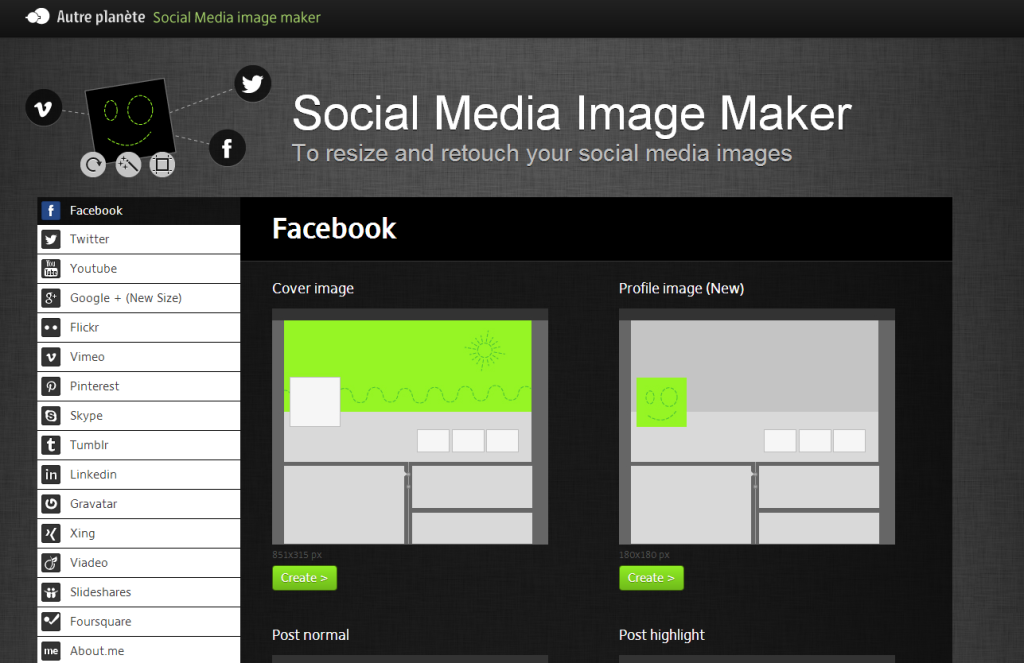Open the About.me section
1024x663 pixels.
[x=138, y=651]
